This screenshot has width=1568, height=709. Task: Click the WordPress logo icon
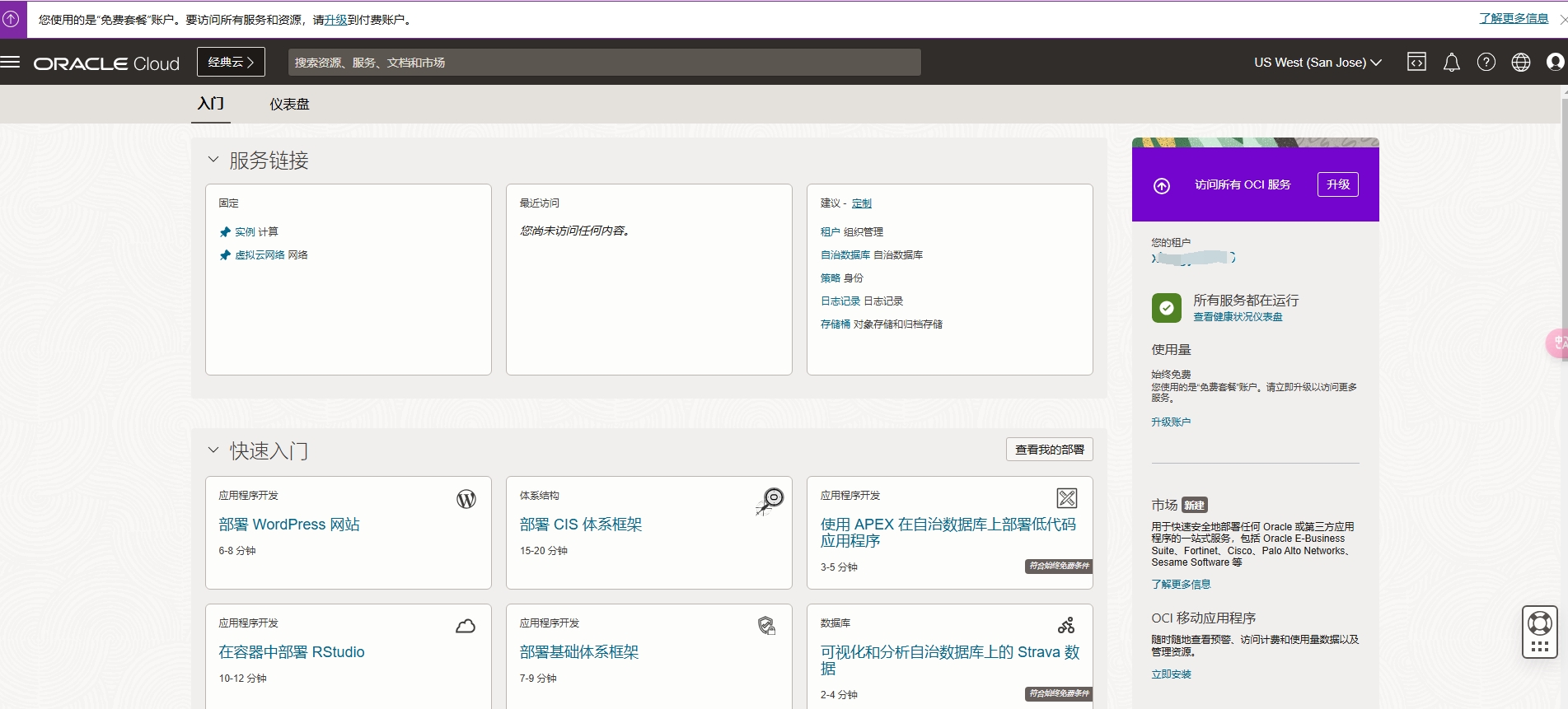[x=466, y=499]
